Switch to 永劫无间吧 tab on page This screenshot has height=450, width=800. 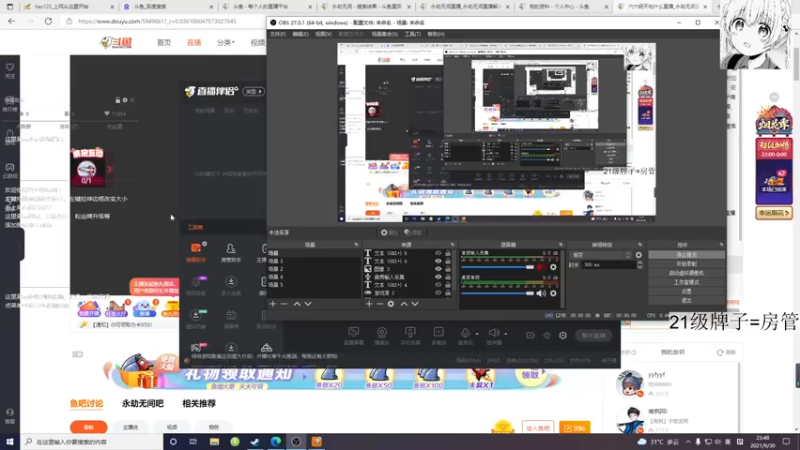point(142,403)
